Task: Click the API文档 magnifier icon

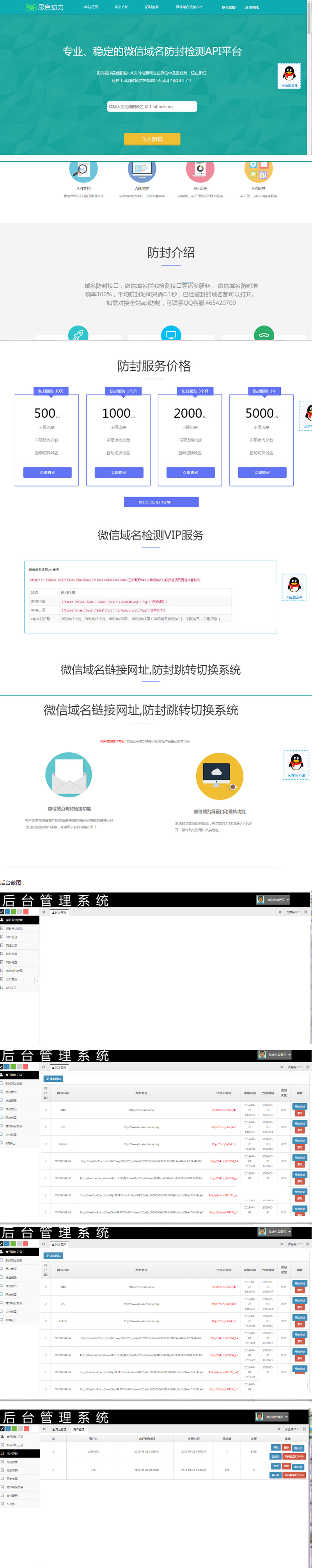Action: (83, 171)
